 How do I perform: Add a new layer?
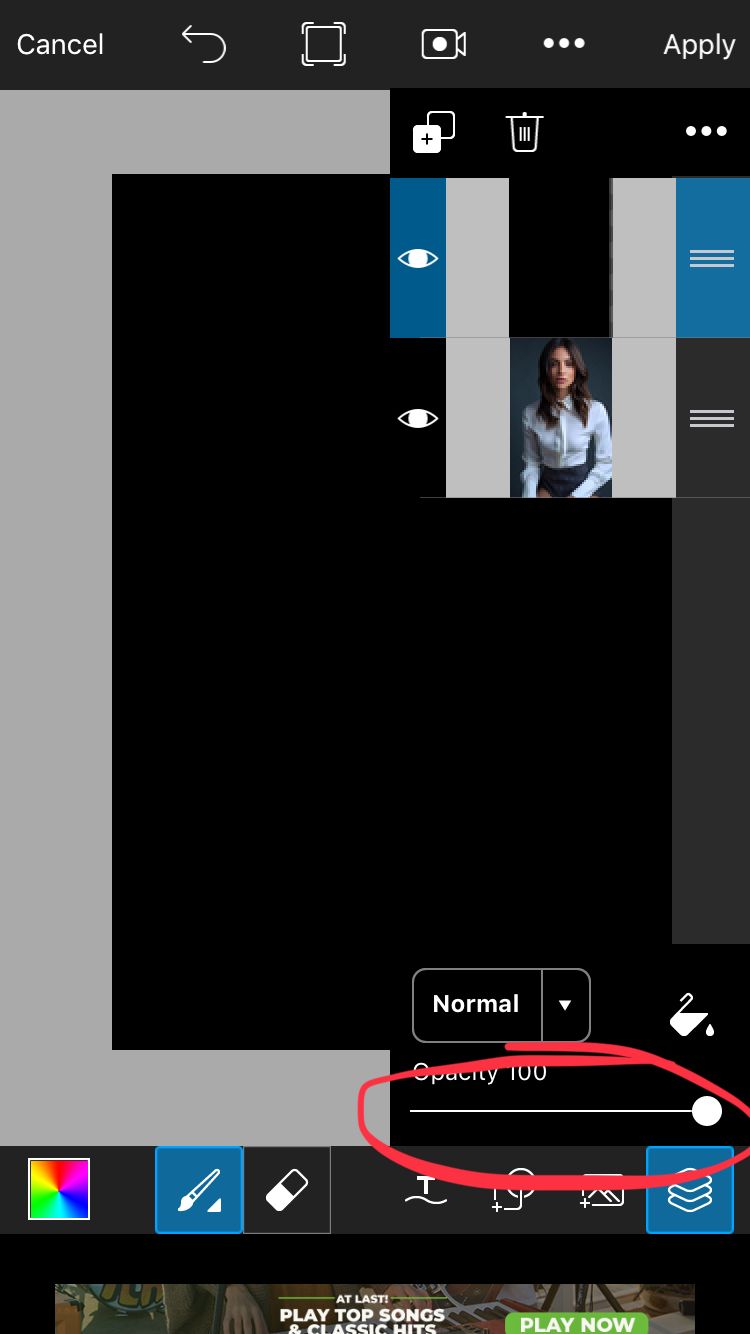tap(433, 132)
